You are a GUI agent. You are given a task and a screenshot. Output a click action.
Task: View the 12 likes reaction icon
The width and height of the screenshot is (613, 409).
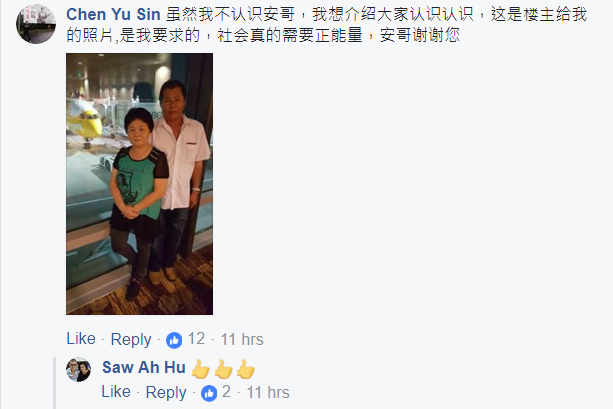pyautogui.click(x=174, y=340)
